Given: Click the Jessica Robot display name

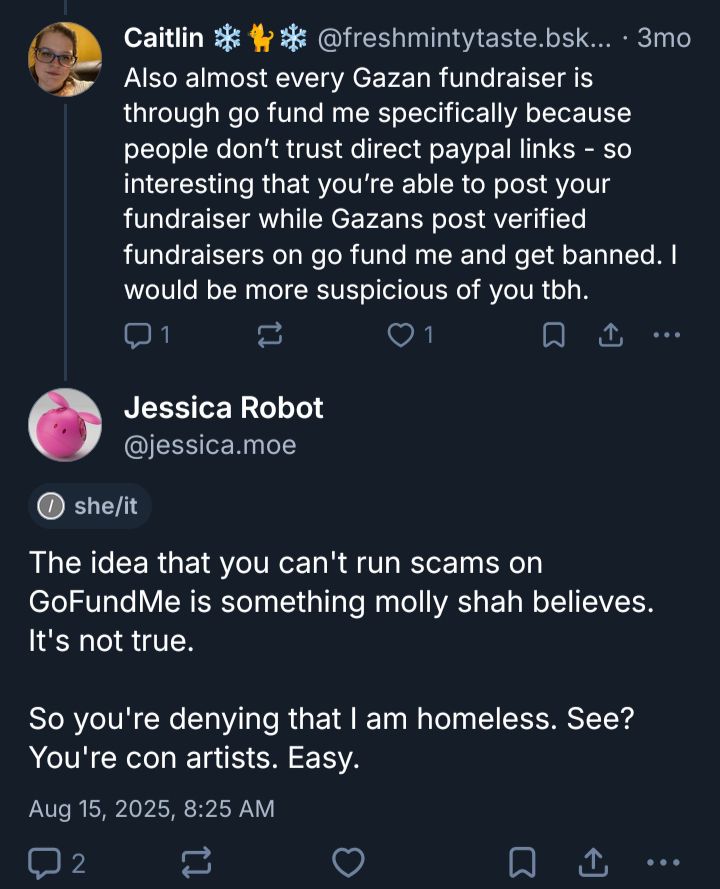Looking at the screenshot, I should pyautogui.click(x=224, y=408).
